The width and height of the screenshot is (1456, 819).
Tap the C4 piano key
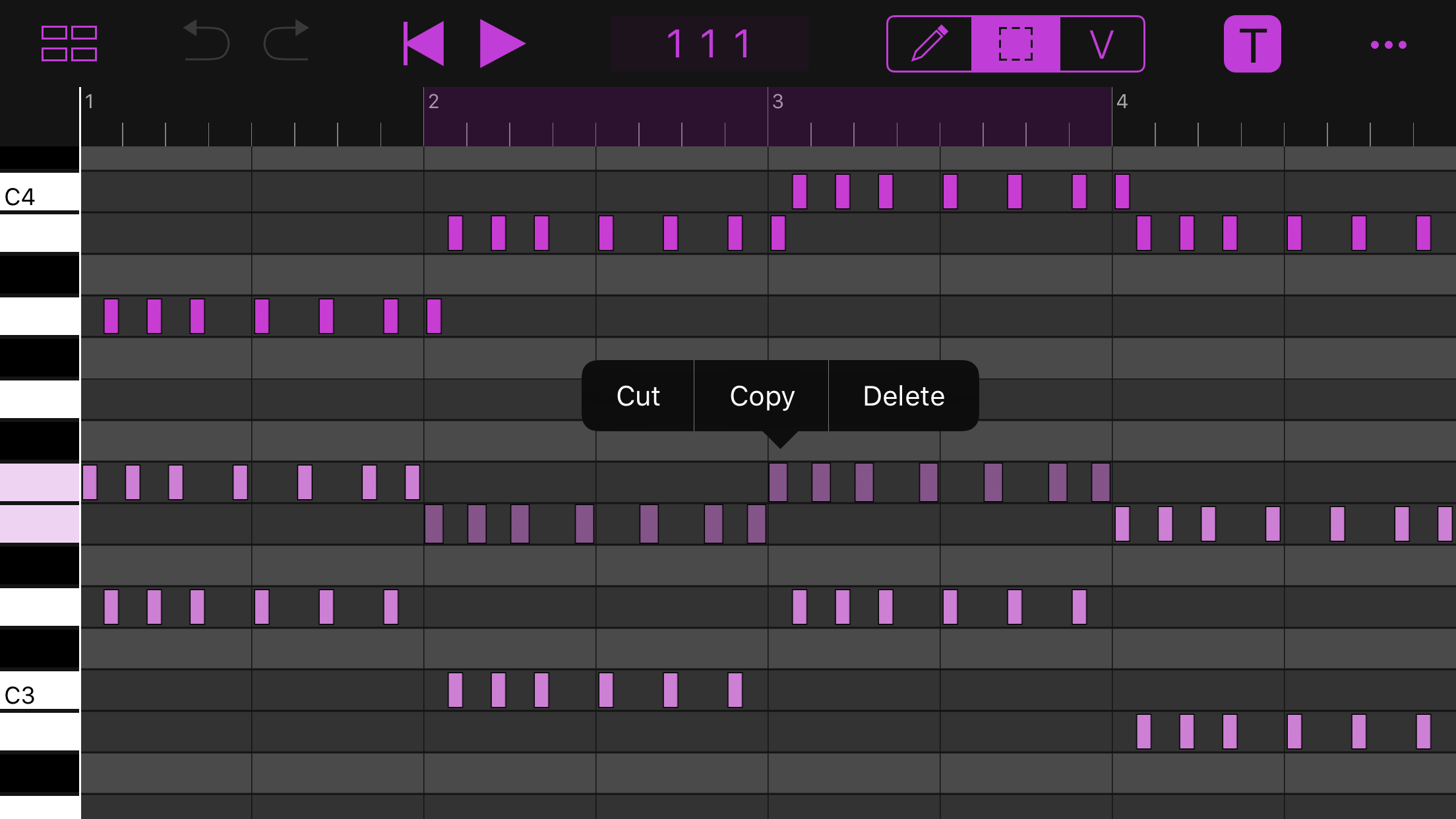pos(40,193)
